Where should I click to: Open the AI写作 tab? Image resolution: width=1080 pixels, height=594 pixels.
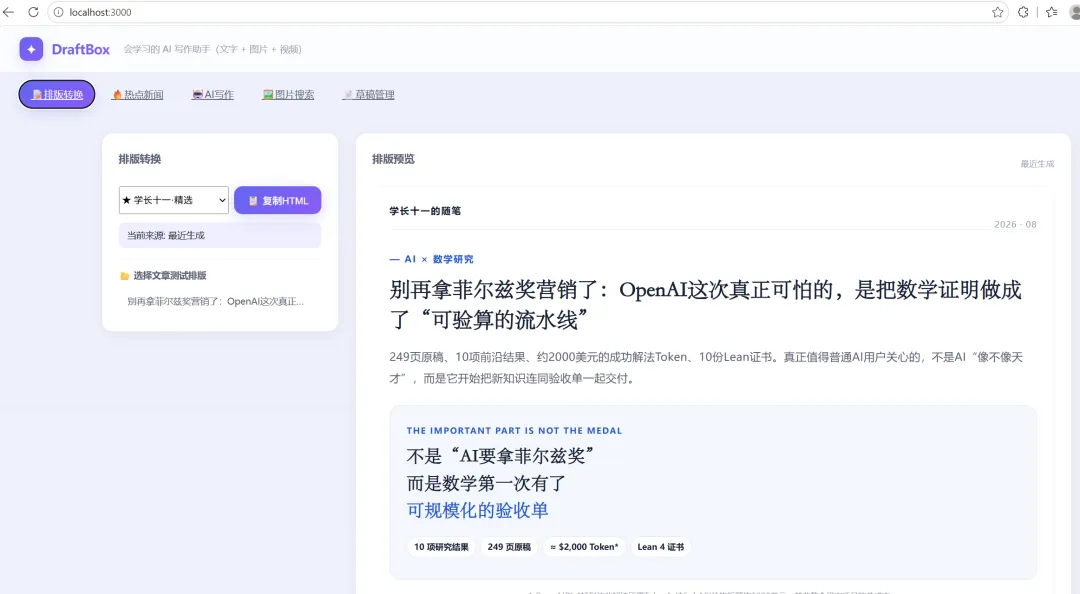213,94
